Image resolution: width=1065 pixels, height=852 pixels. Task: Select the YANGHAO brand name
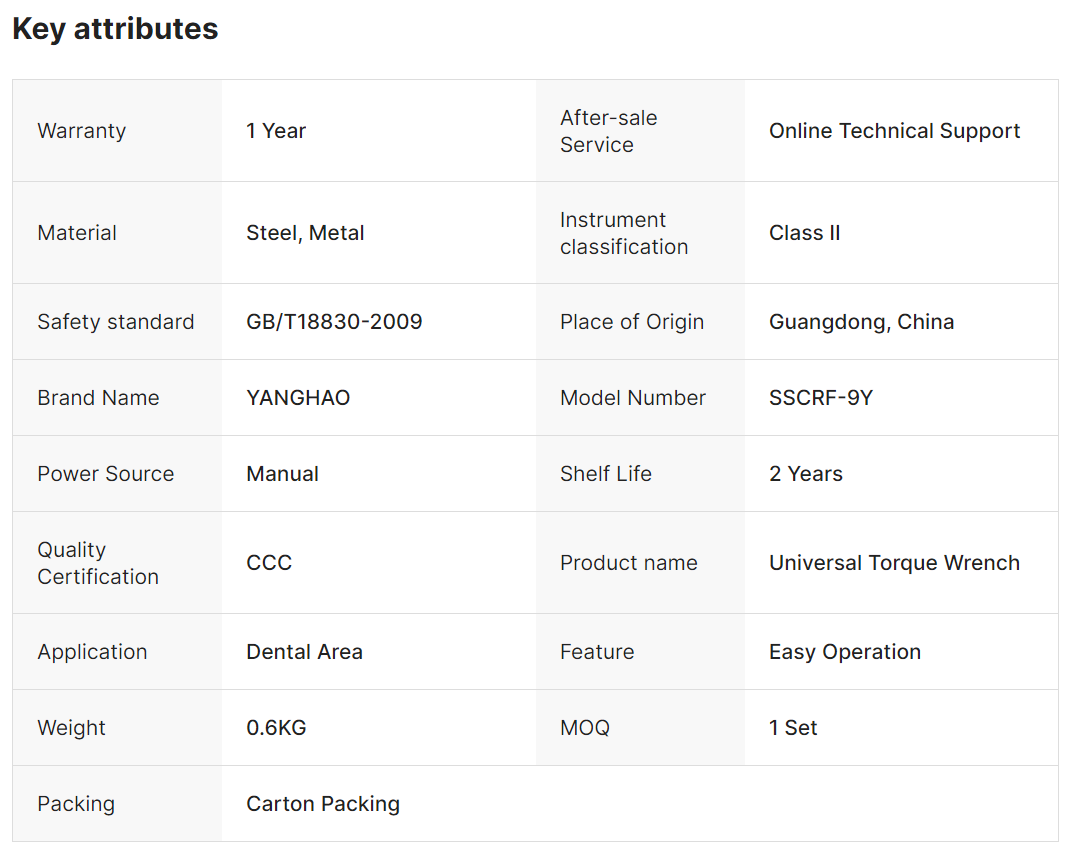(298, 398)
